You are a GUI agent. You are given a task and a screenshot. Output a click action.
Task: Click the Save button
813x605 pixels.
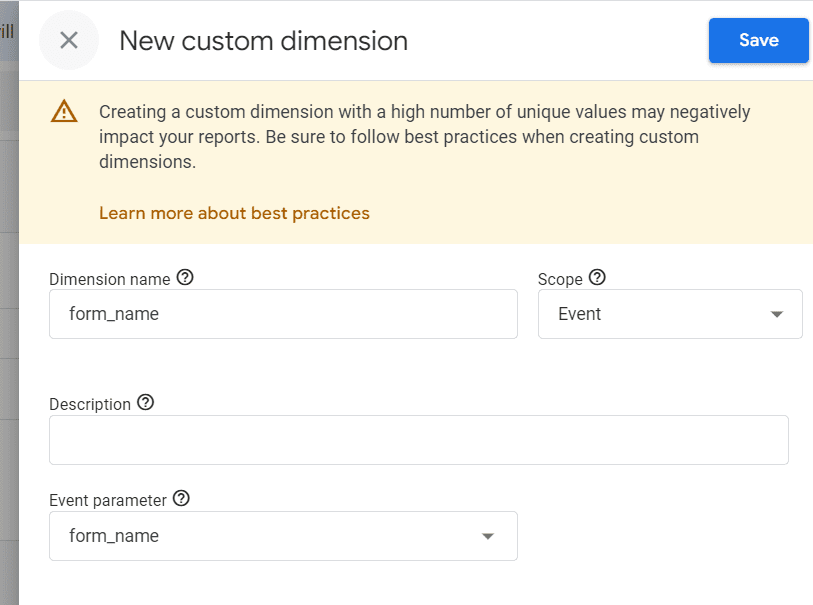click(x=758, y=41)
